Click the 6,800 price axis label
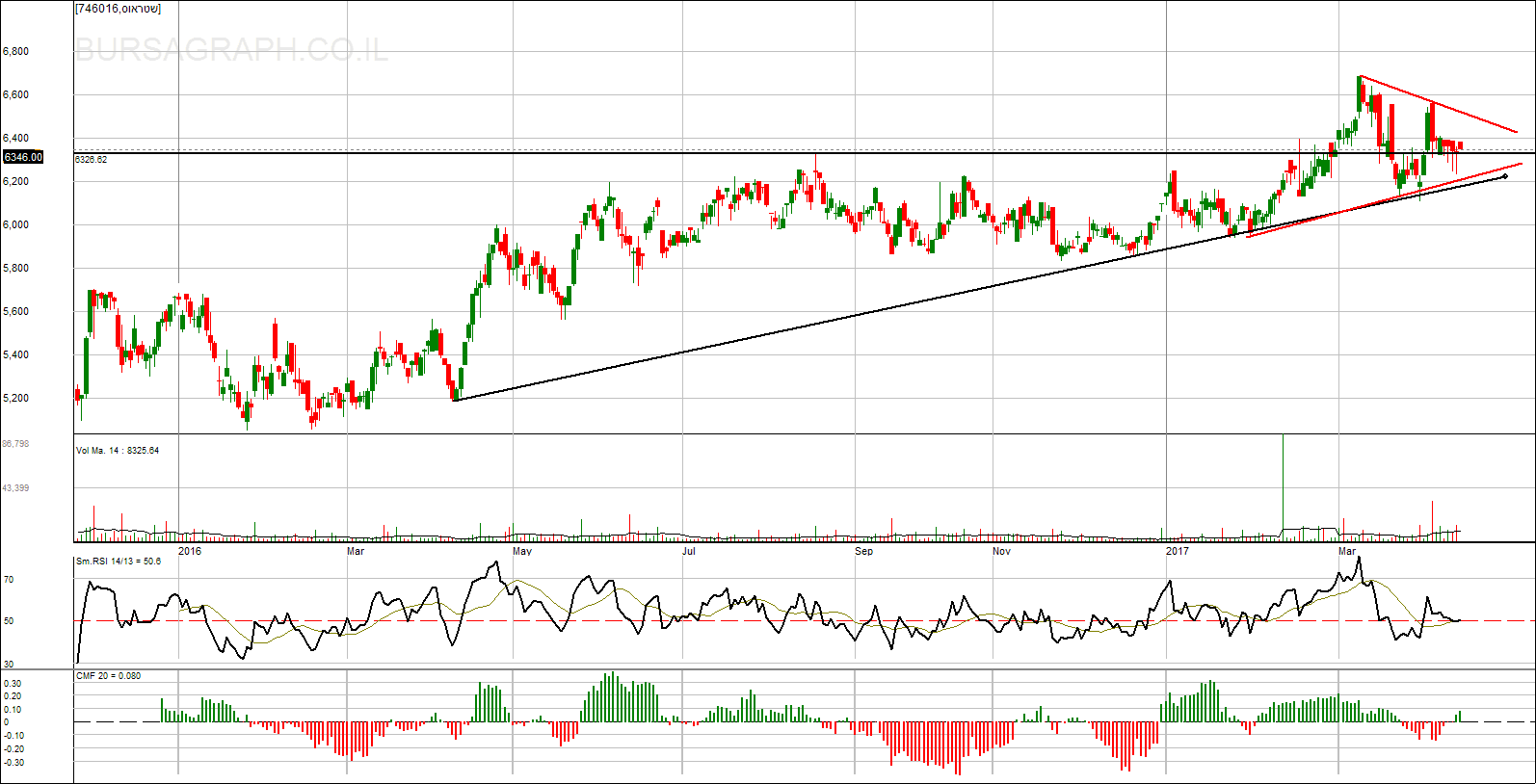The width and height of the screenshot is (1536, 784). 15,52
